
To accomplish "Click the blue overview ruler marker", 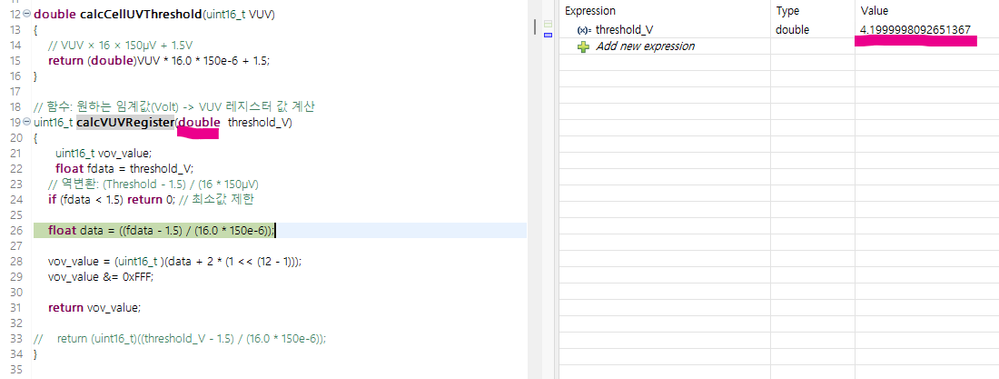I will click(547, 35).
